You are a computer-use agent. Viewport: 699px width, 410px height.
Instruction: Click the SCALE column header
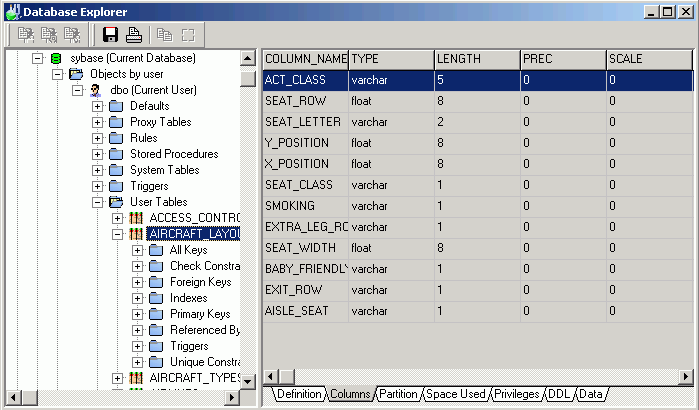[650, 59]
